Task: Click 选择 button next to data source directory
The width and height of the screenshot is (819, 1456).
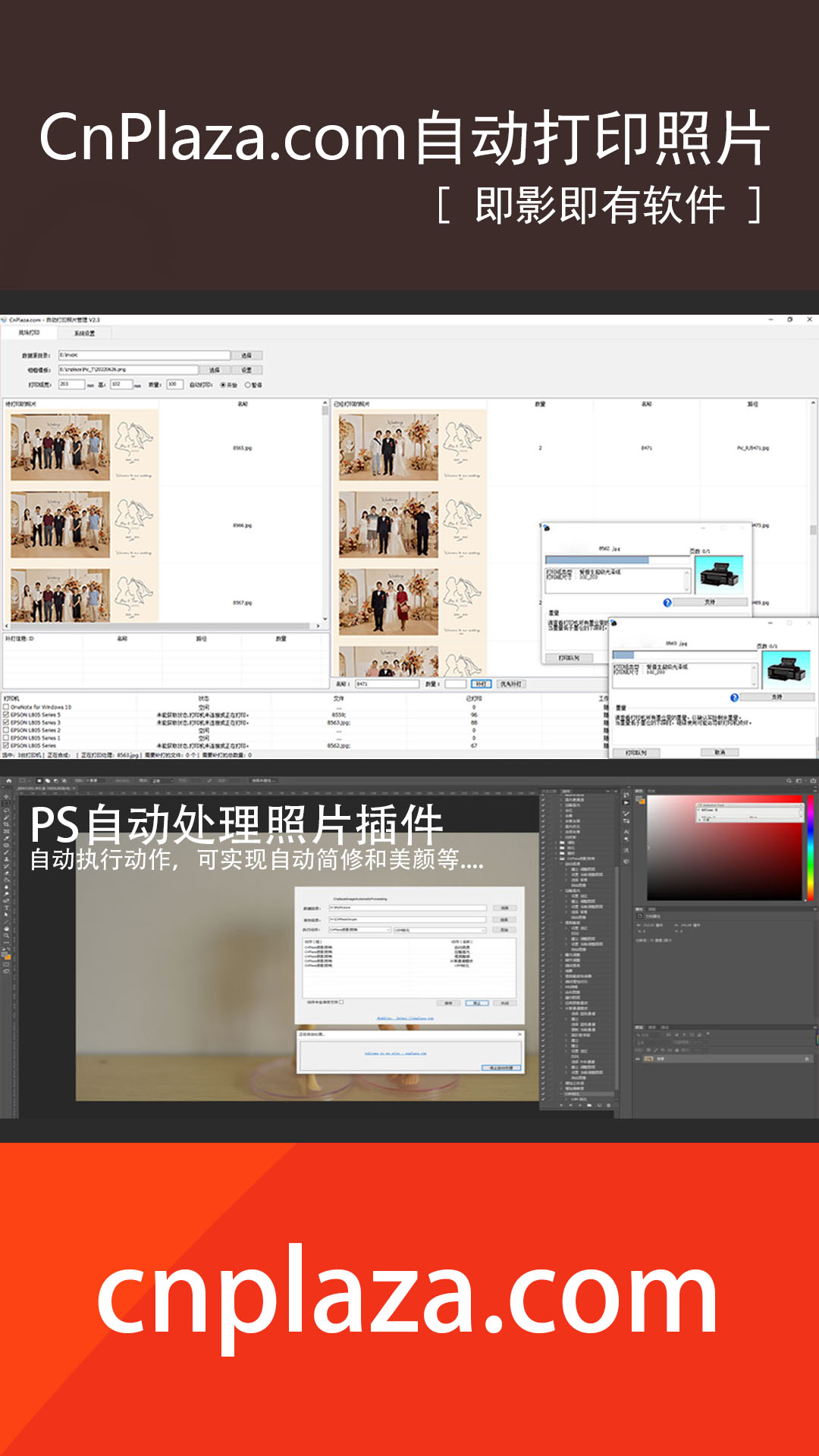Action: pos(246,355)
